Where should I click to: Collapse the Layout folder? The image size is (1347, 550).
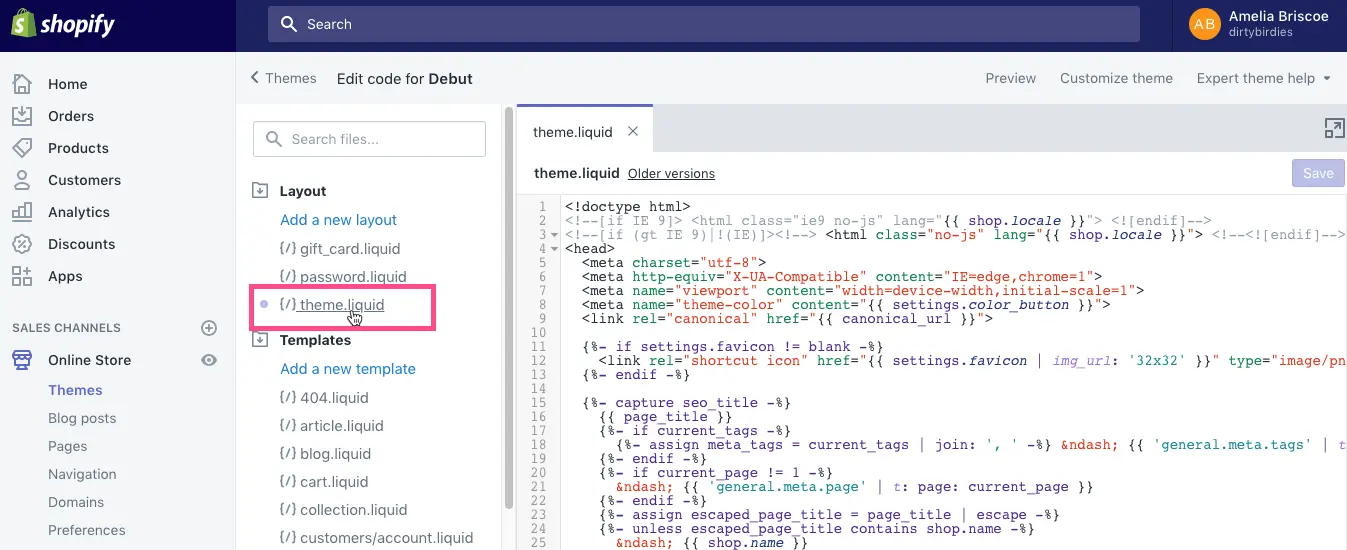pyautogui.click(x=260, y=190)
